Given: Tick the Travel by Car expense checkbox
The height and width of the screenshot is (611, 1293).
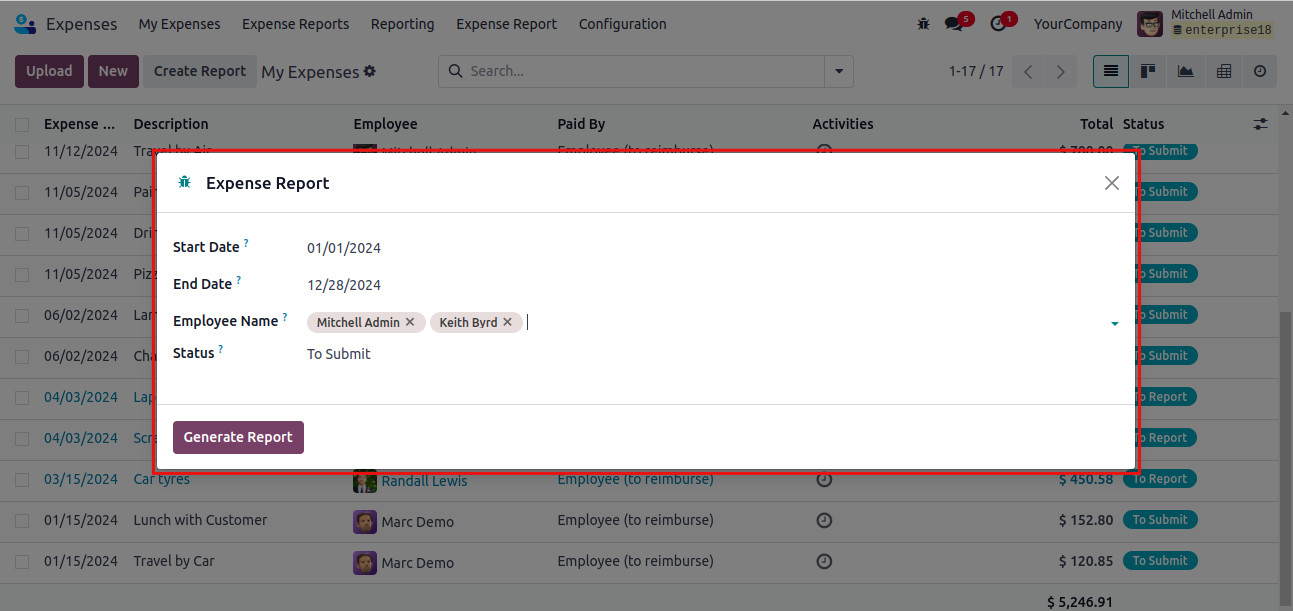Looking at the screenshot, I should 22,561.
